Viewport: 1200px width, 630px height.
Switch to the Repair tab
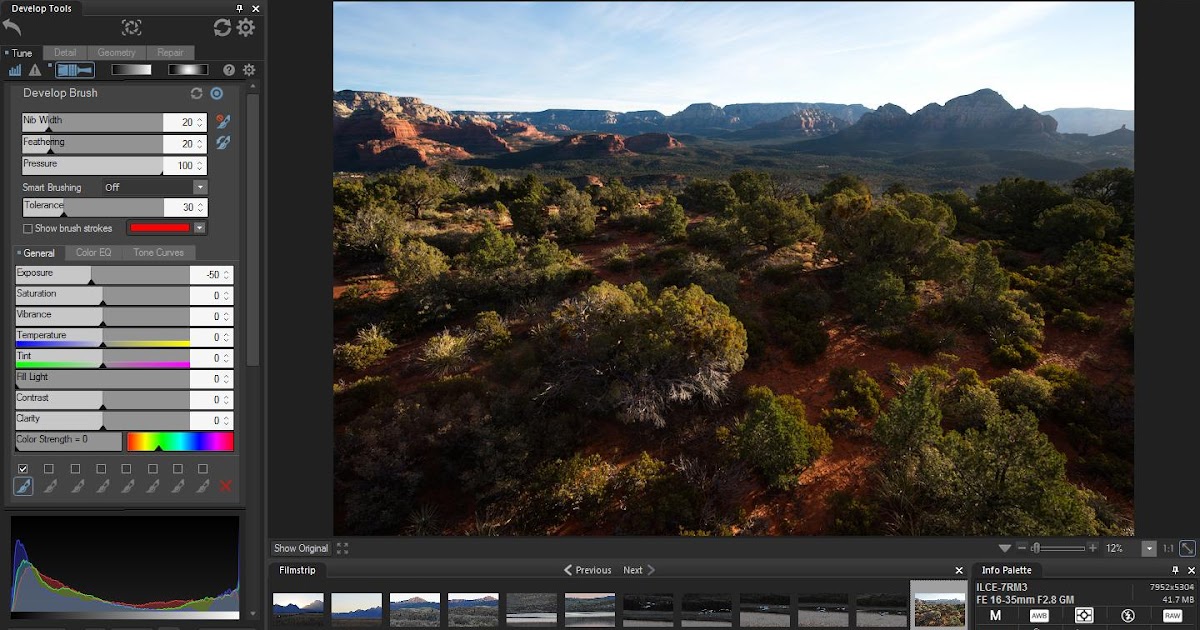coord(170,52)
